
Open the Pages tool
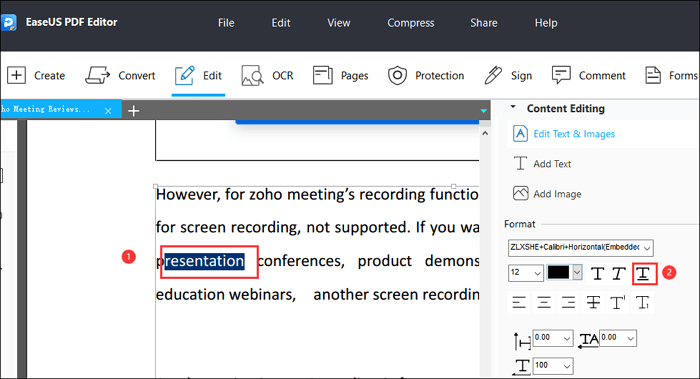point(341,75)
